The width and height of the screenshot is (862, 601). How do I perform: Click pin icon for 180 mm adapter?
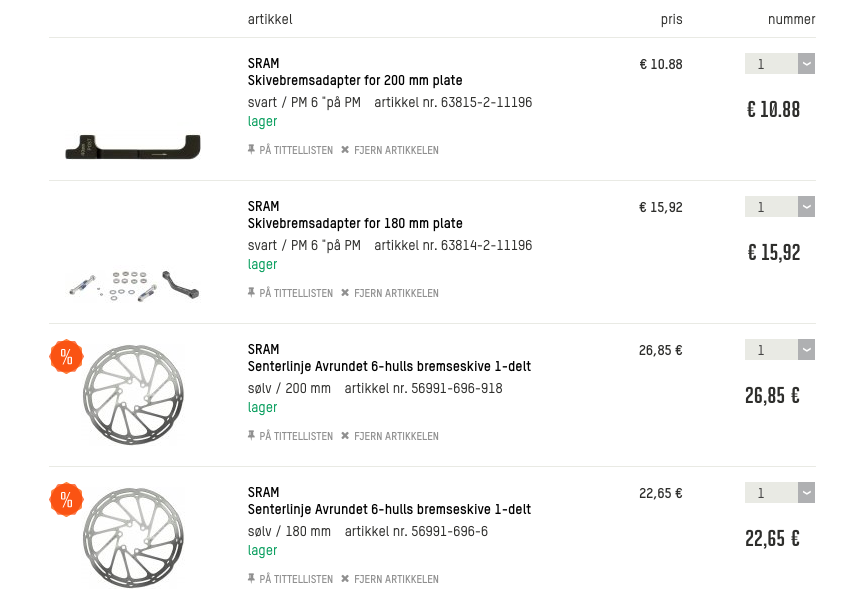tap(252, 293)
